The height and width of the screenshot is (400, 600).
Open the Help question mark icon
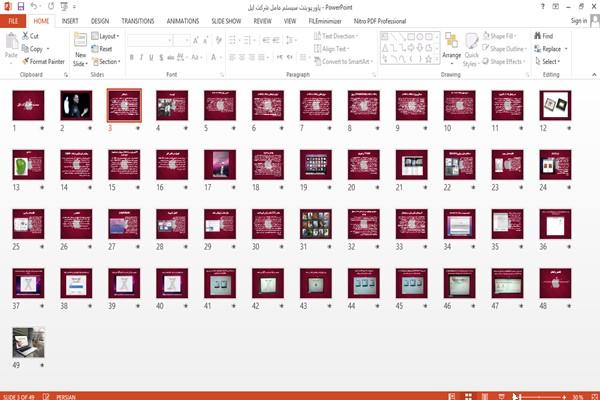tap(543, 7)
